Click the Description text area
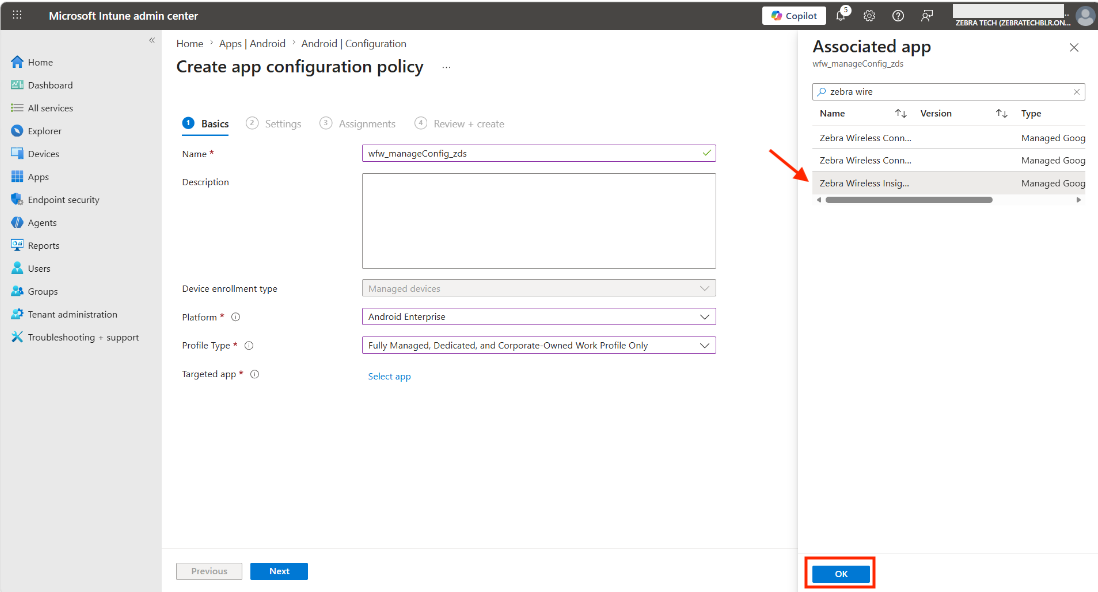1098x592 pixels. point(538,221)
